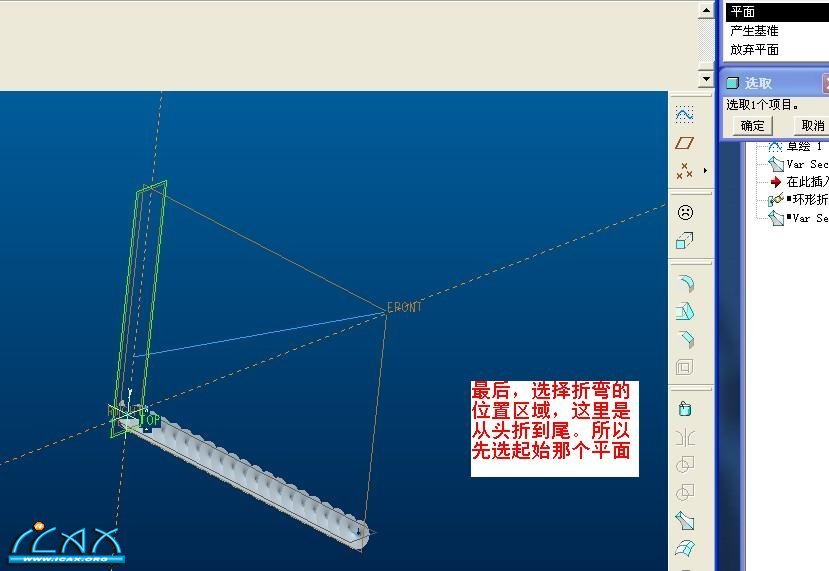Click the Trim tool icon below Merge

point(685,493)
